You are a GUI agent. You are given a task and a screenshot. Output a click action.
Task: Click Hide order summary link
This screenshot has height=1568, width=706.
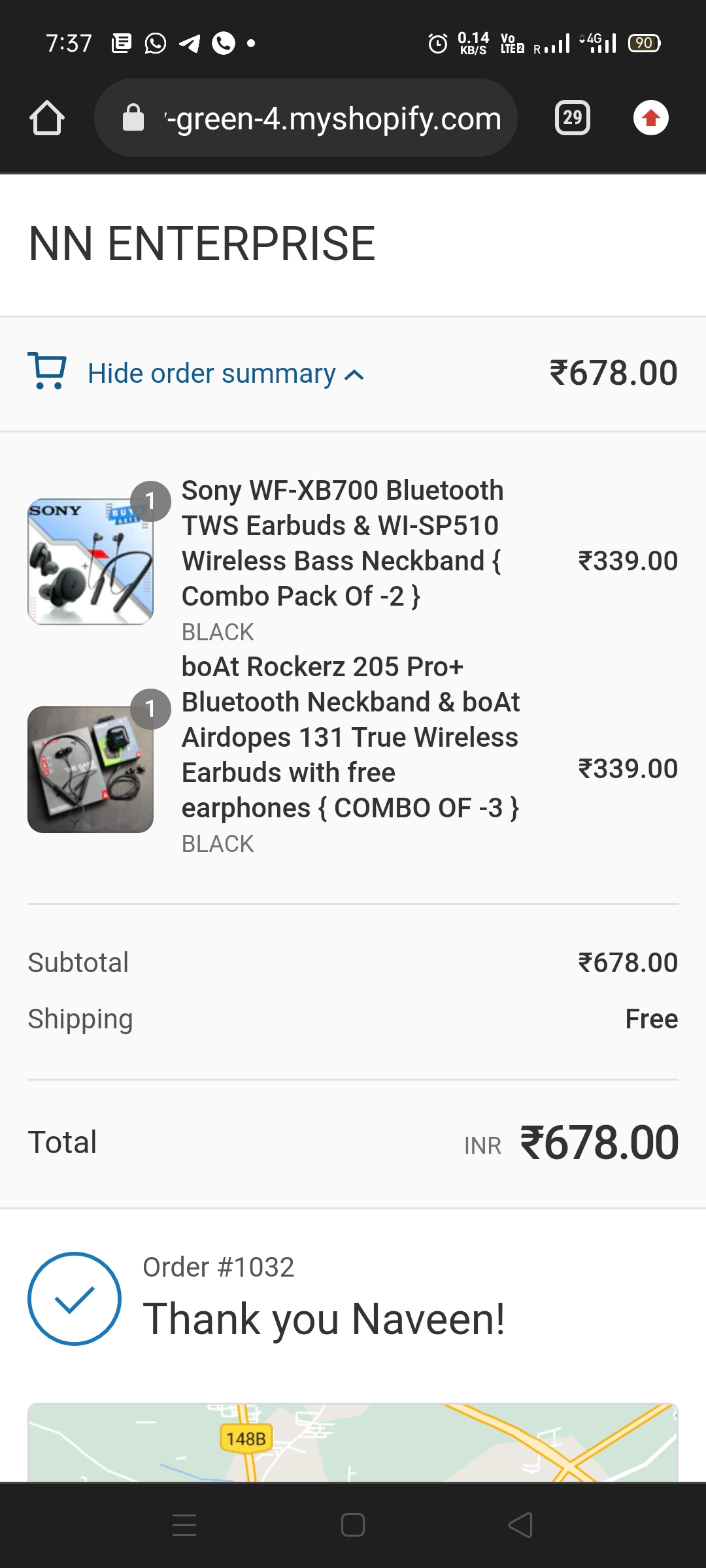pyautogui.click(x=211, y=374)
